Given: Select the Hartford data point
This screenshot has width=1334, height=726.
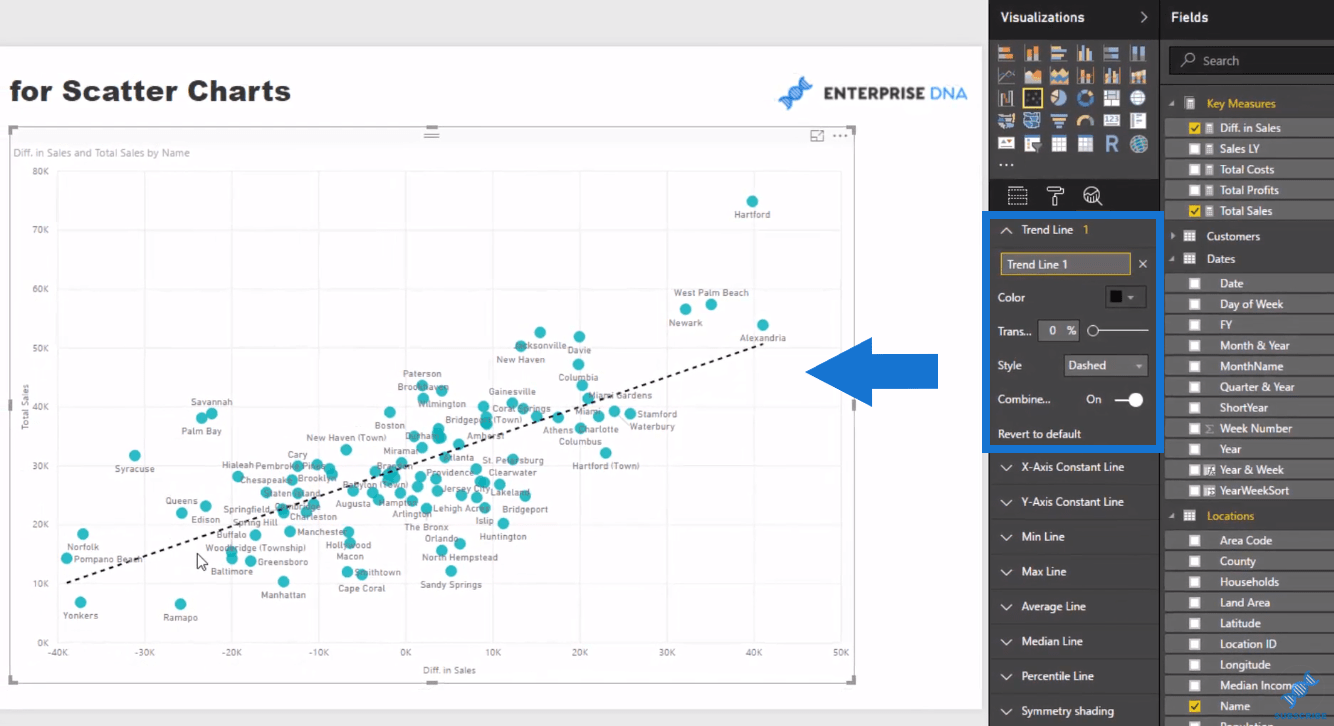Looking at the screenshot, I should point(752,202).
